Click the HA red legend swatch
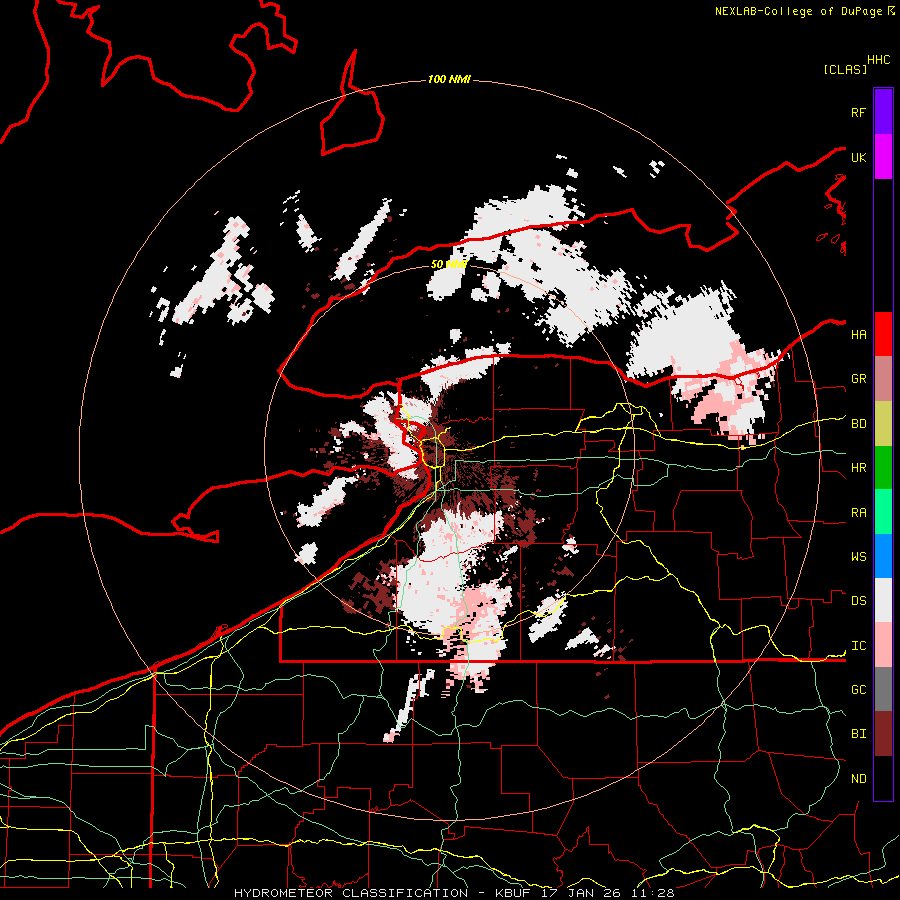This screenshot has width=900, height=900. click(883, 334)
